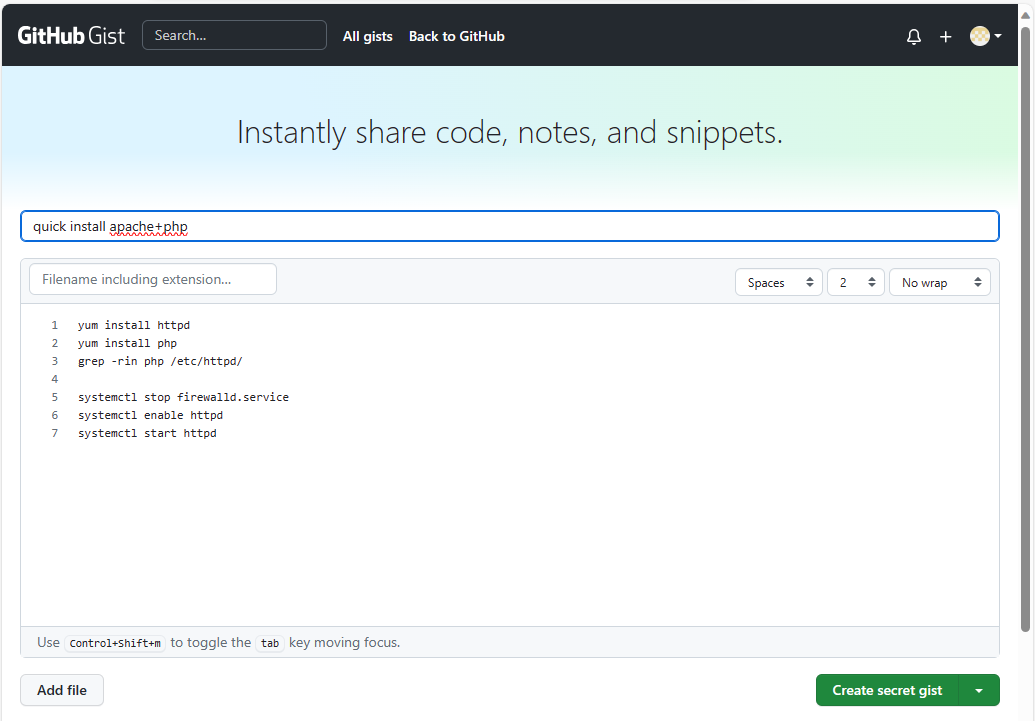Click line number 5 in the editor
This screenshot has width=1035, height=721.
pyautogui.click(x=54, y=397)
